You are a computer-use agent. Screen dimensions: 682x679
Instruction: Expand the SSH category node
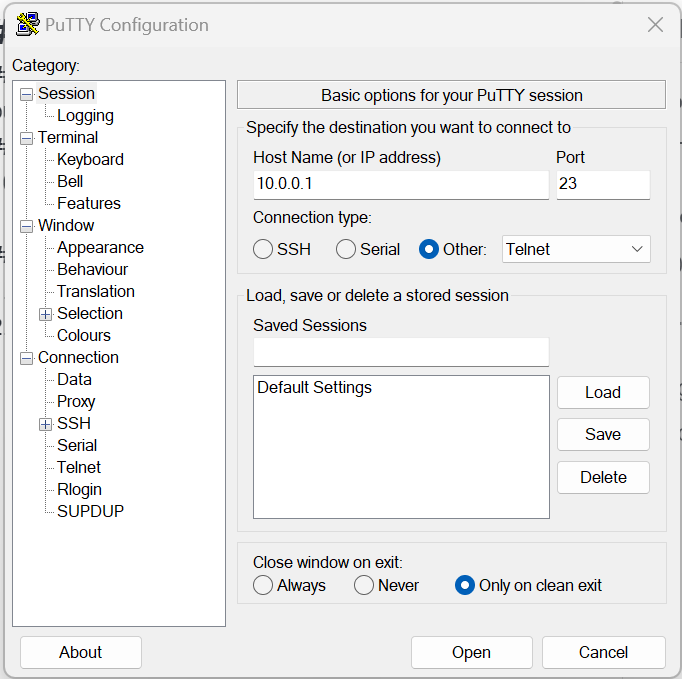(45, 424)
